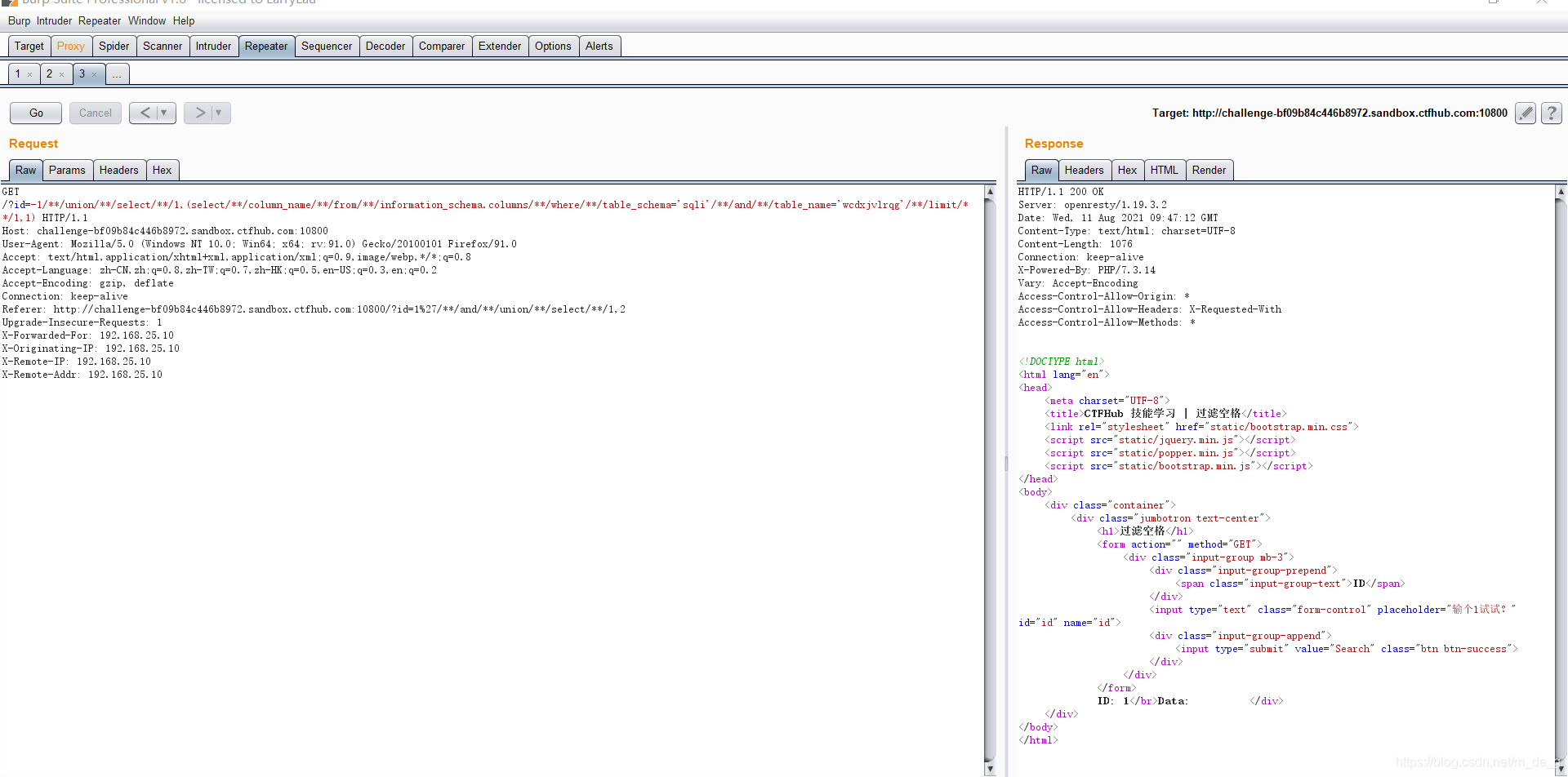Click the X-Forwarded-For header line
Screen dimensions: 1568x777
click(87, 335)
